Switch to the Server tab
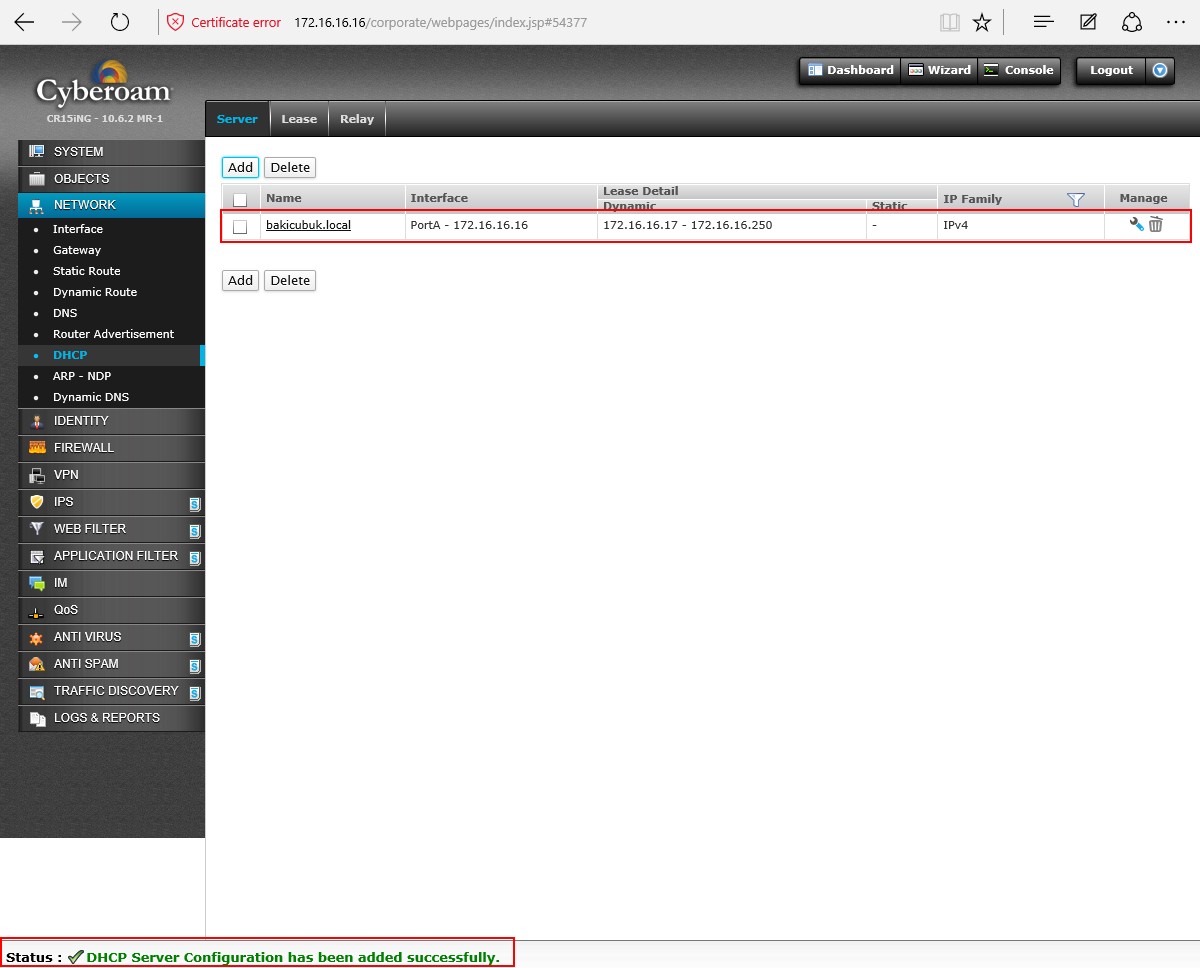This screenshot has width=1200, height=968. (x=237, y=119)
